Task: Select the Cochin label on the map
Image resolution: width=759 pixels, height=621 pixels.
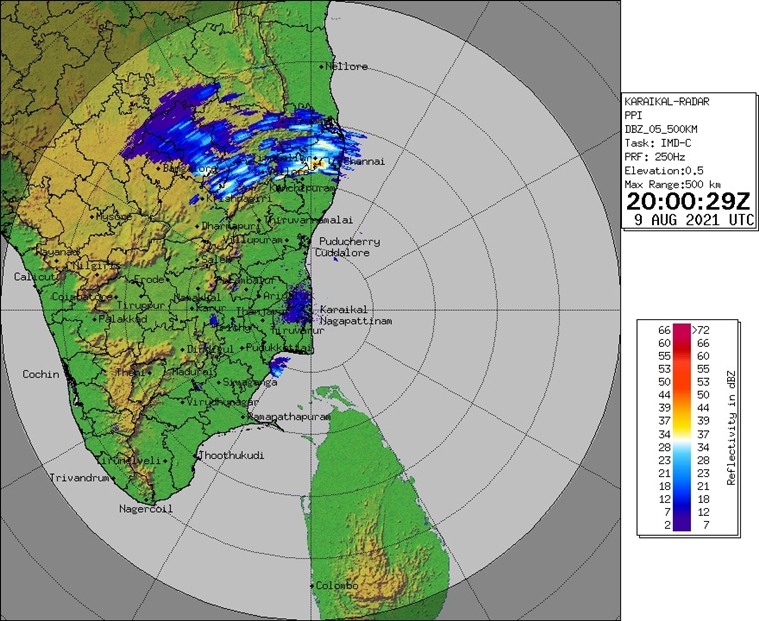Action: [x=41, y=374]
